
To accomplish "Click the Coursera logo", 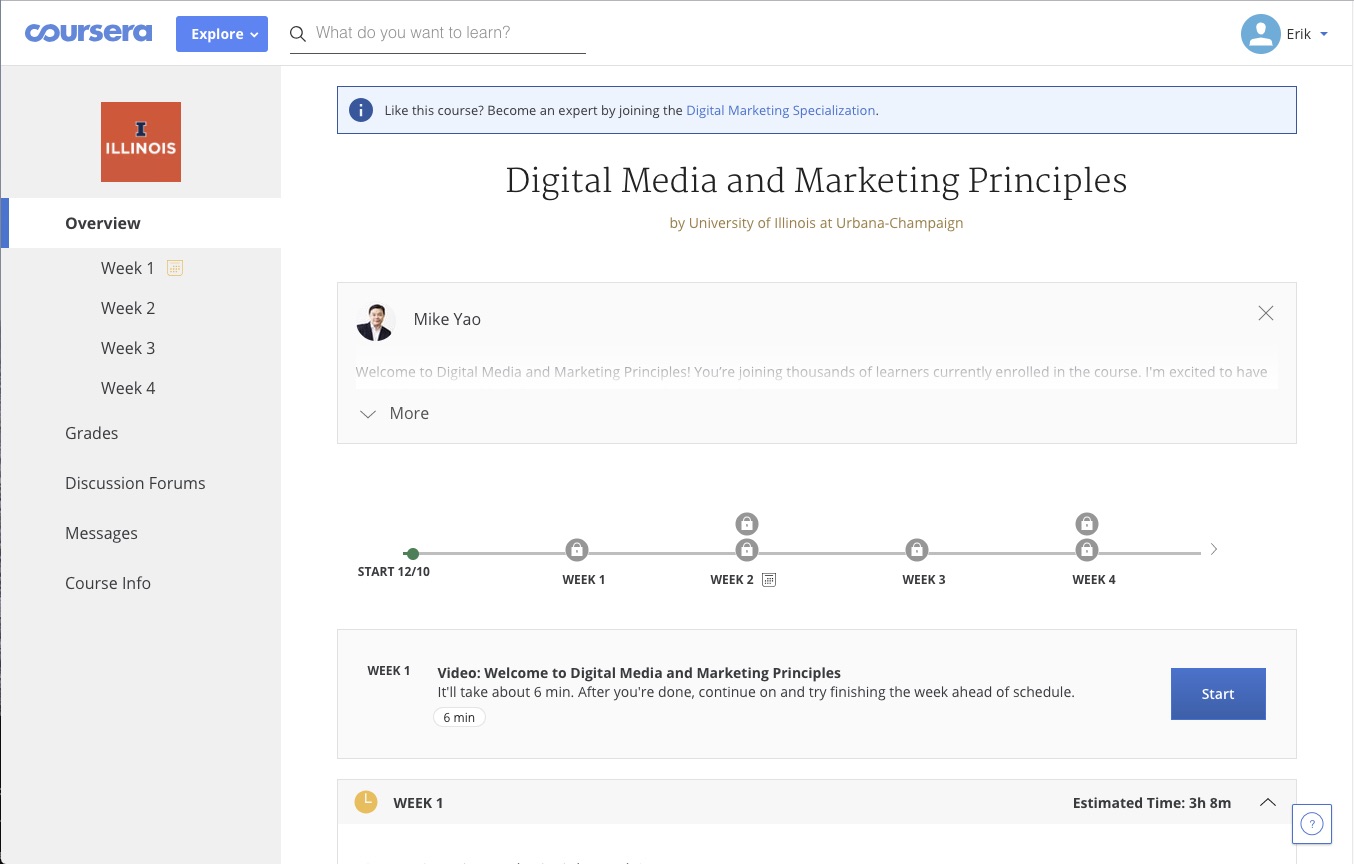I will pos(89,33).
